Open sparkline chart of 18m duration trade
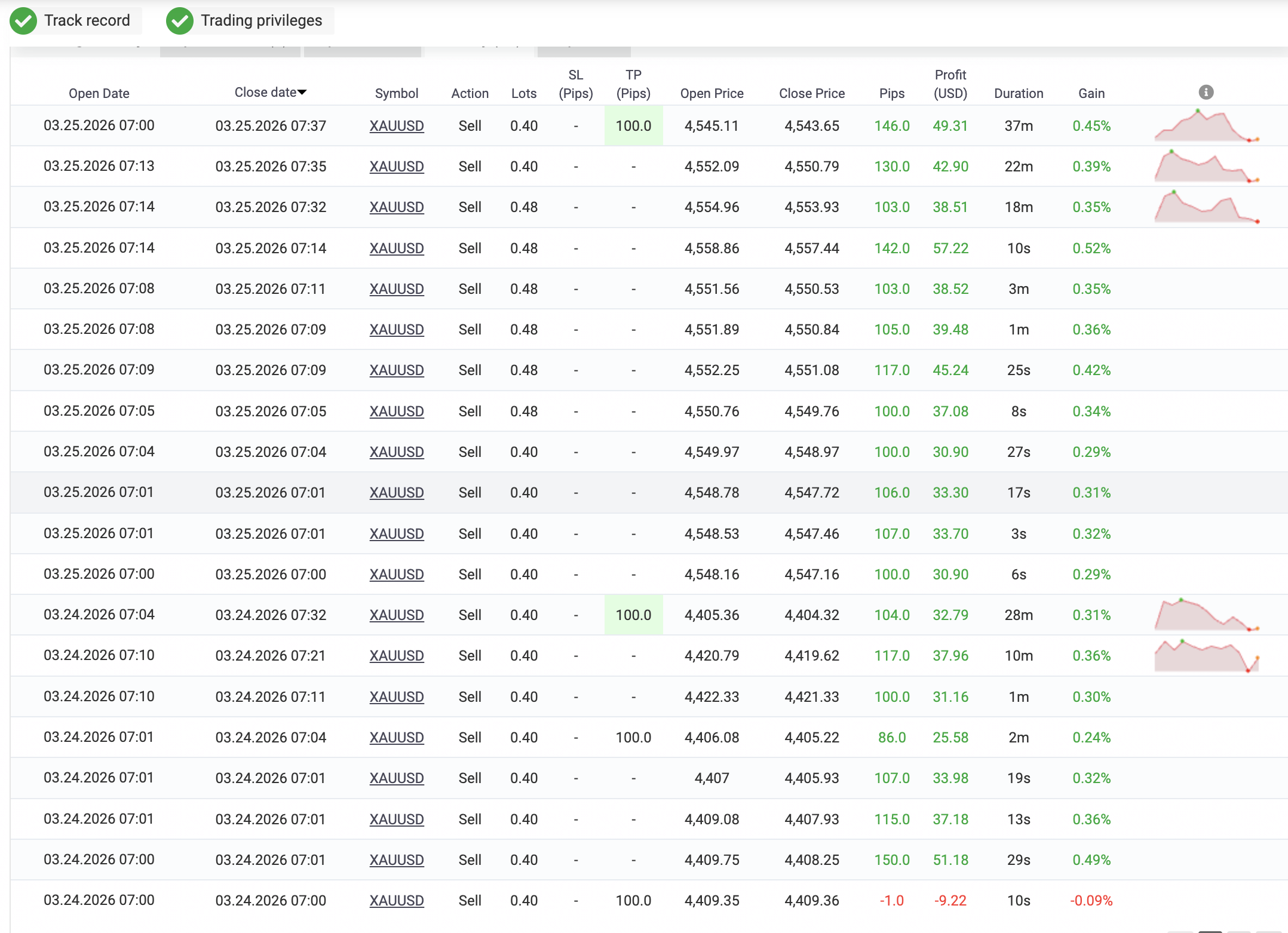This screenshot has height=933, width=1288. tap(1206, 207)
